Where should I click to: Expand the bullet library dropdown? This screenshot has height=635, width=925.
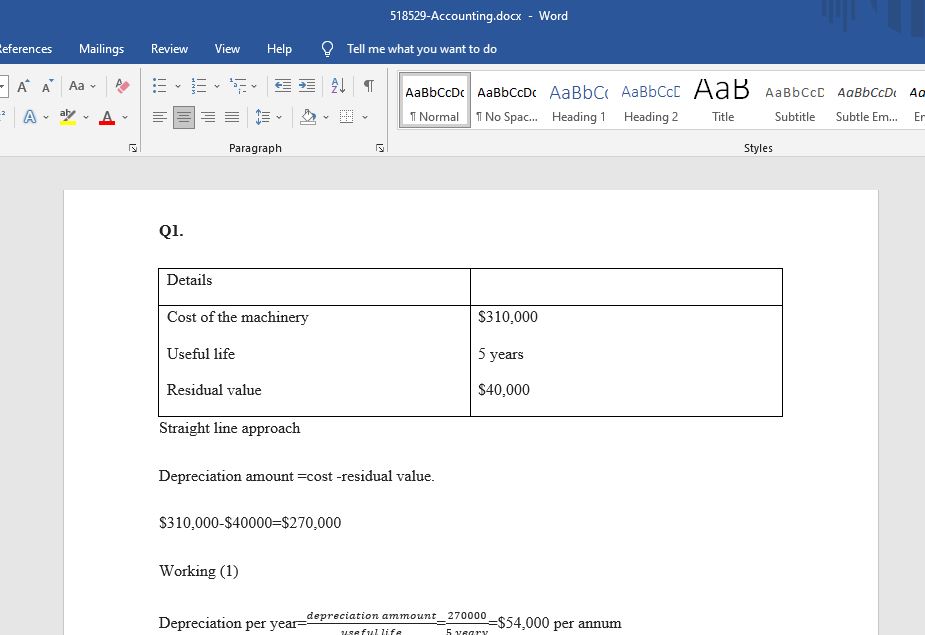[x=178, y=86]
